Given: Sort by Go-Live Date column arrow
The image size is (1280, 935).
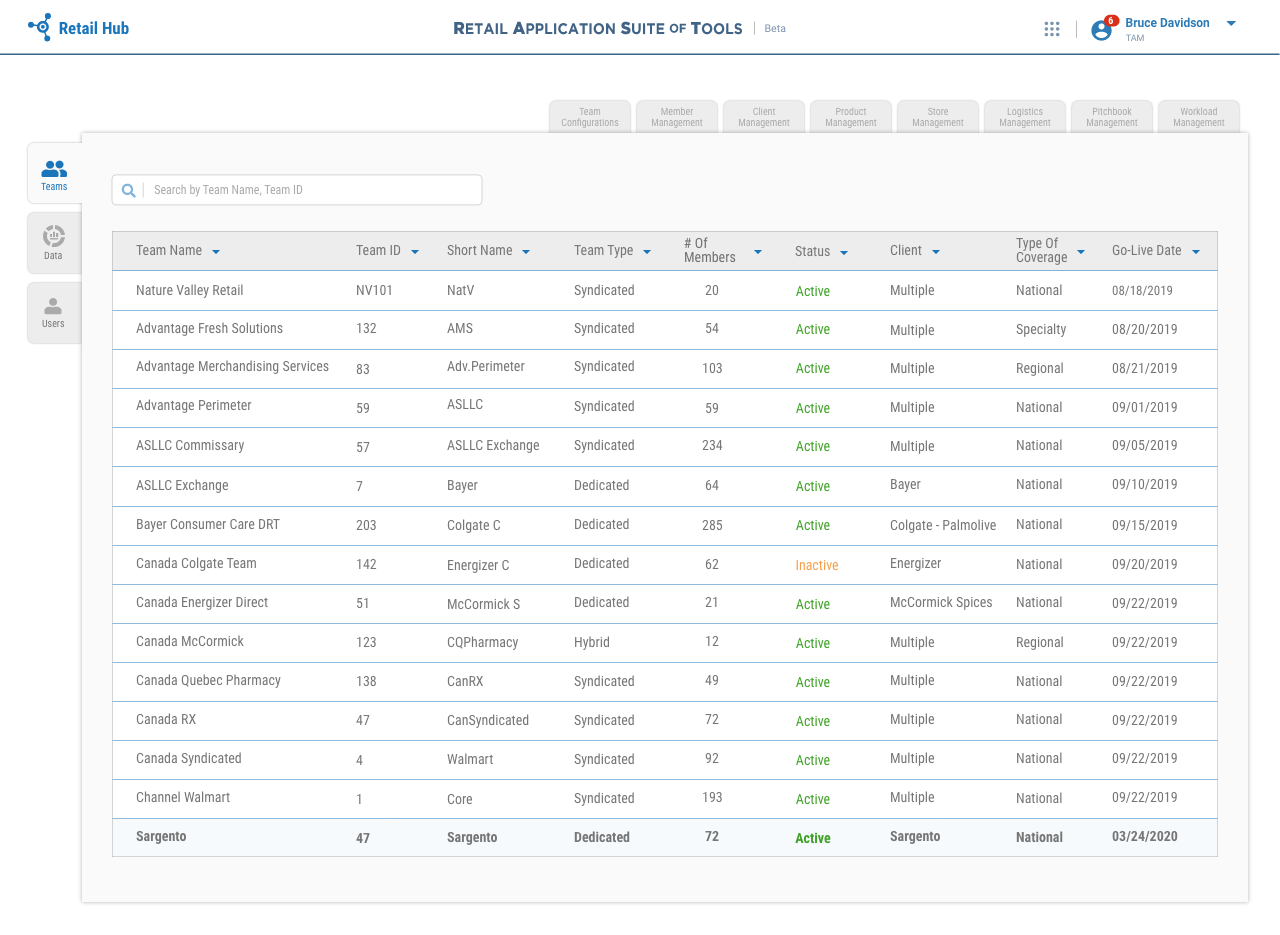Looking at the screenshot, I should point(1196,252).
